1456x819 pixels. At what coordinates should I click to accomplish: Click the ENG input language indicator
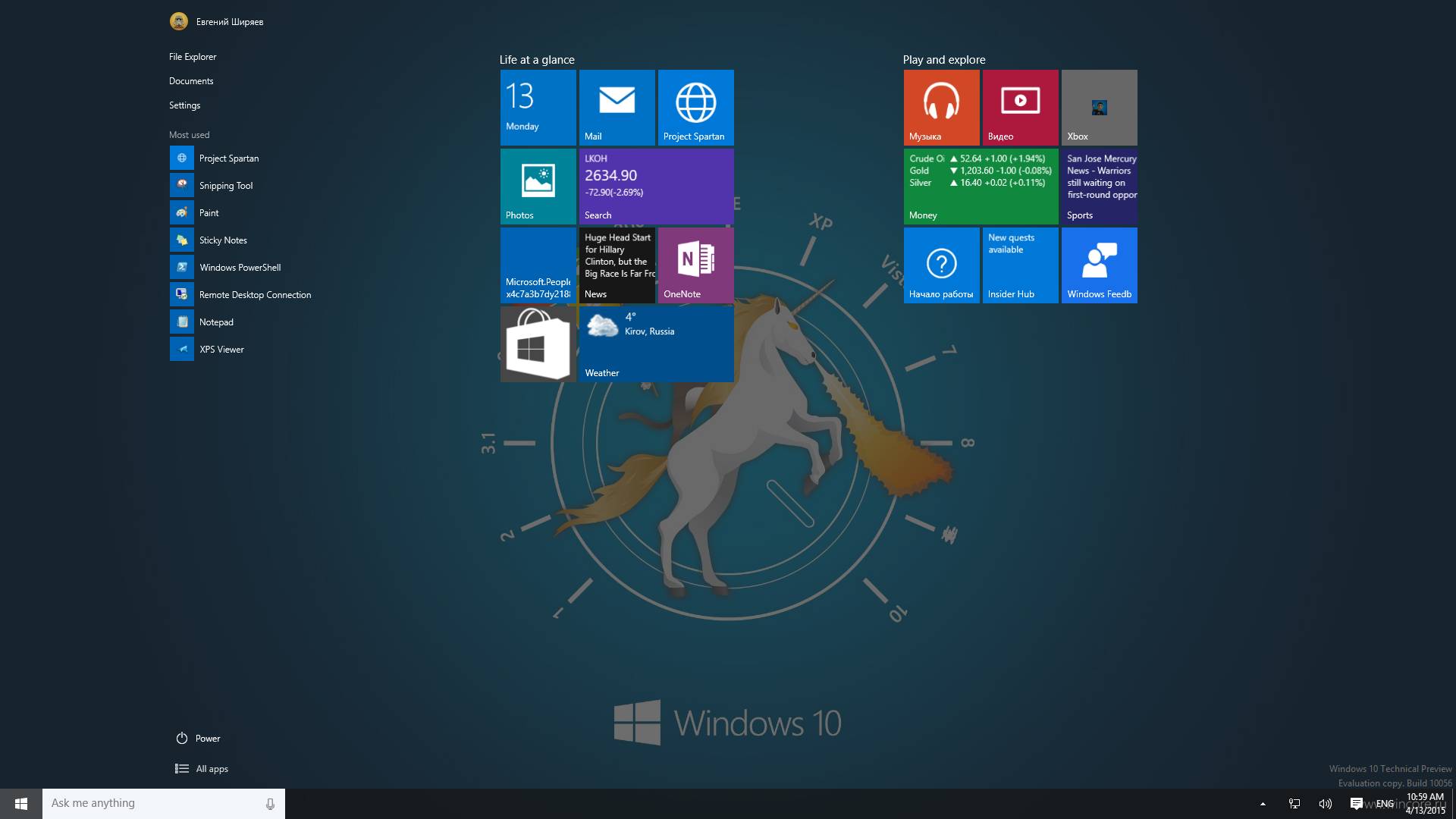tap(1385, 804)
